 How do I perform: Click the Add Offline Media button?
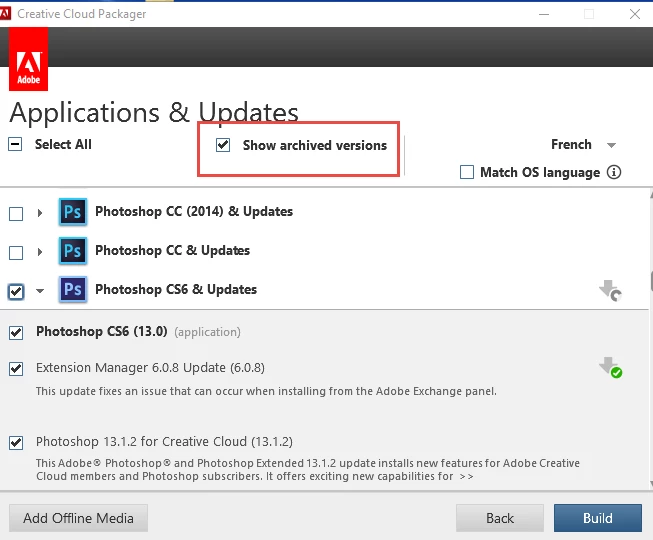click(x=78, y=518)
